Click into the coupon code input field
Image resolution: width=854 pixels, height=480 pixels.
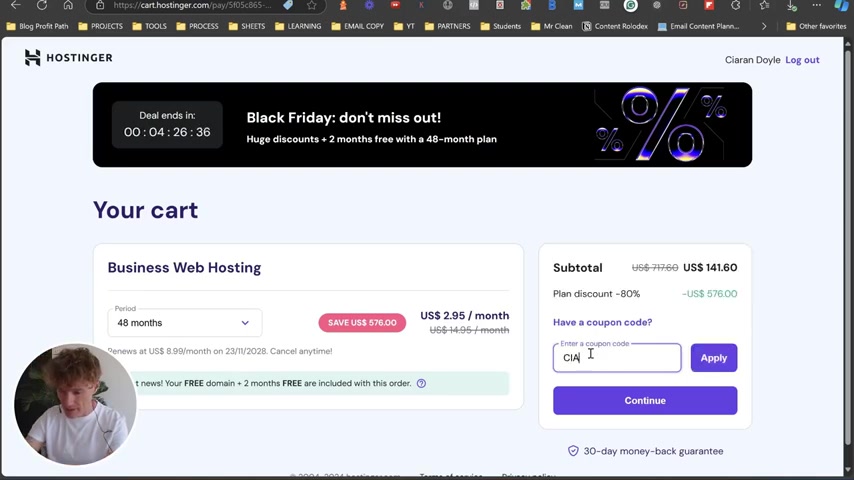tap(617, 358)
